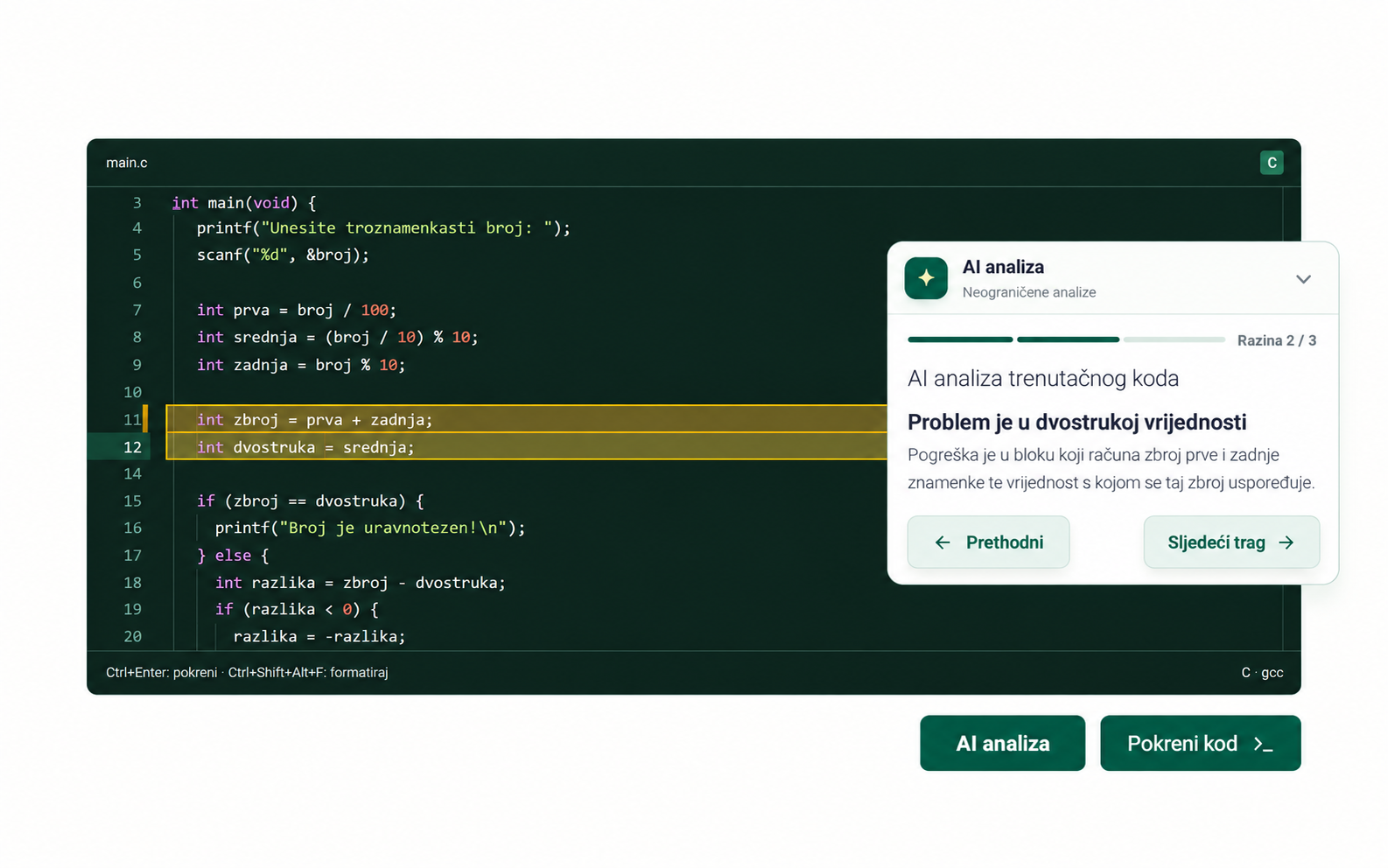The height and width of the screenshot is (868, 1388).
Task: Click the terminal prompt icon in Pokreni kod
Action: (x=1263, y=744)
